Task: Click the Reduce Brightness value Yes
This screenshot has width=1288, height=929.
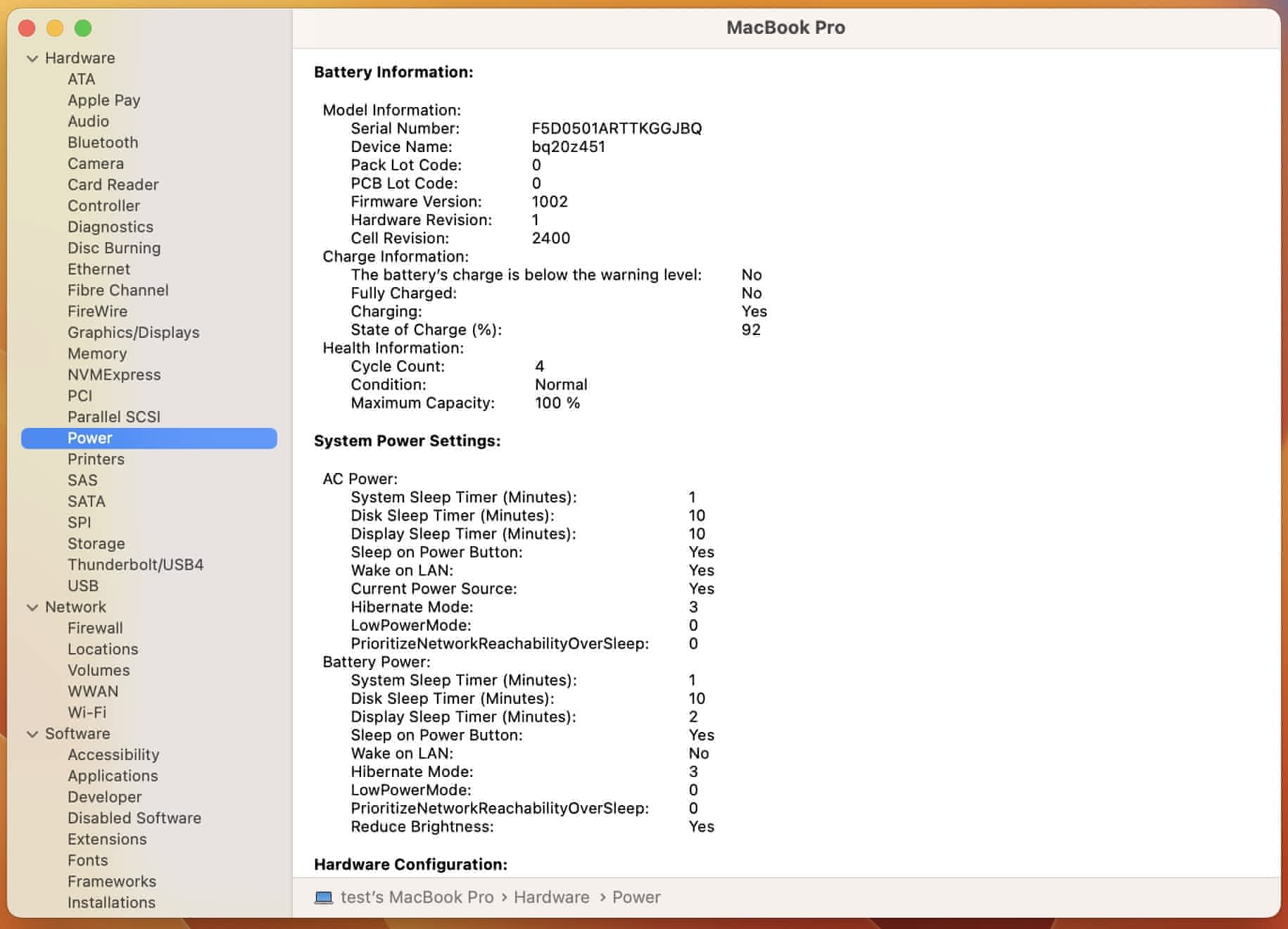Action: point(702,826)
